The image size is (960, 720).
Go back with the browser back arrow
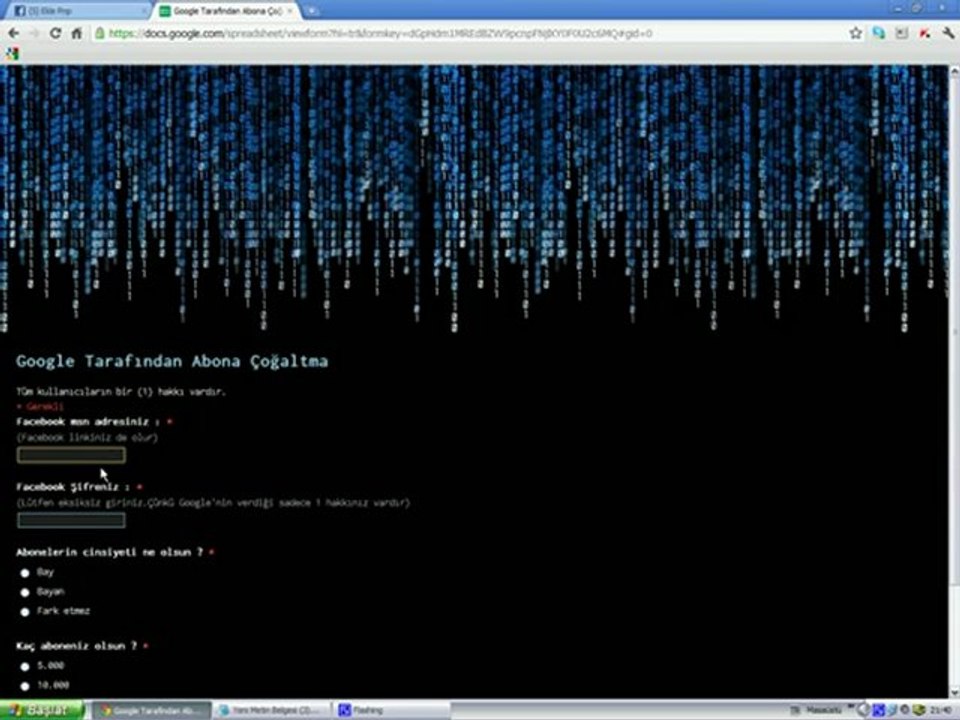click(x=13, y=33)
